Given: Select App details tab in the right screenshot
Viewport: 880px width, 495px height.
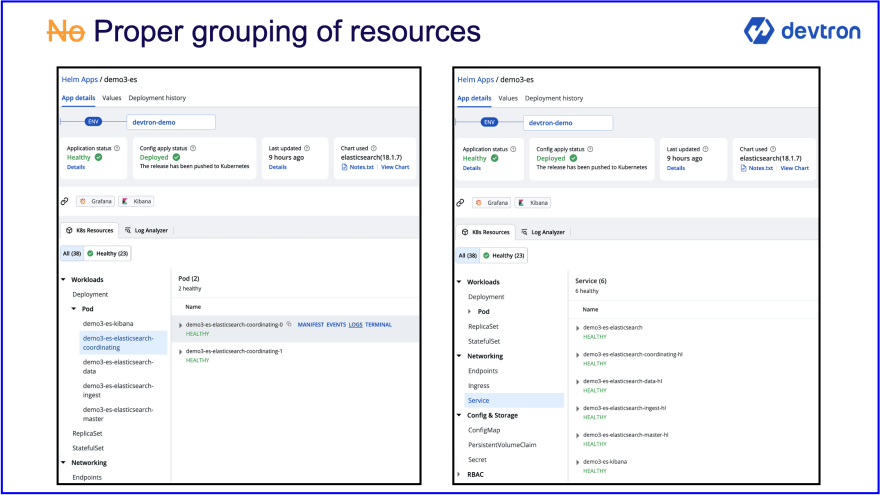Looking at the screenshot, I should 474,98.
